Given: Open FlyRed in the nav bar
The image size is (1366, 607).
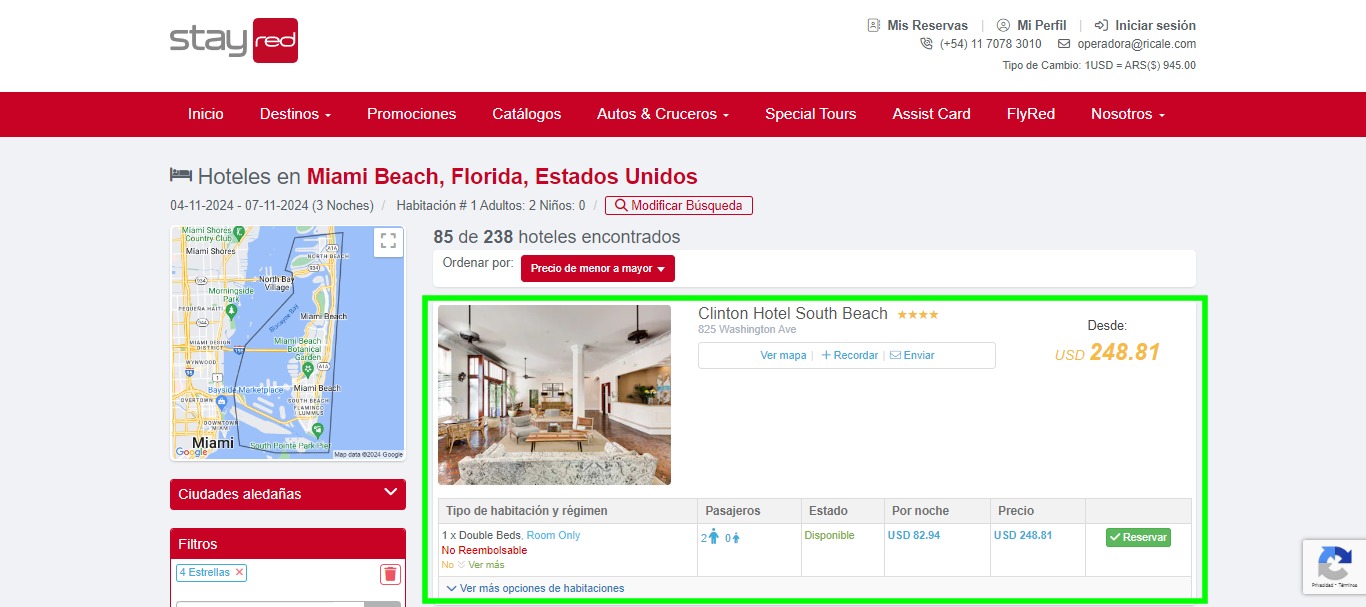Looking at the screenshot, I should pyautogui.click(x=1031, y=114).
